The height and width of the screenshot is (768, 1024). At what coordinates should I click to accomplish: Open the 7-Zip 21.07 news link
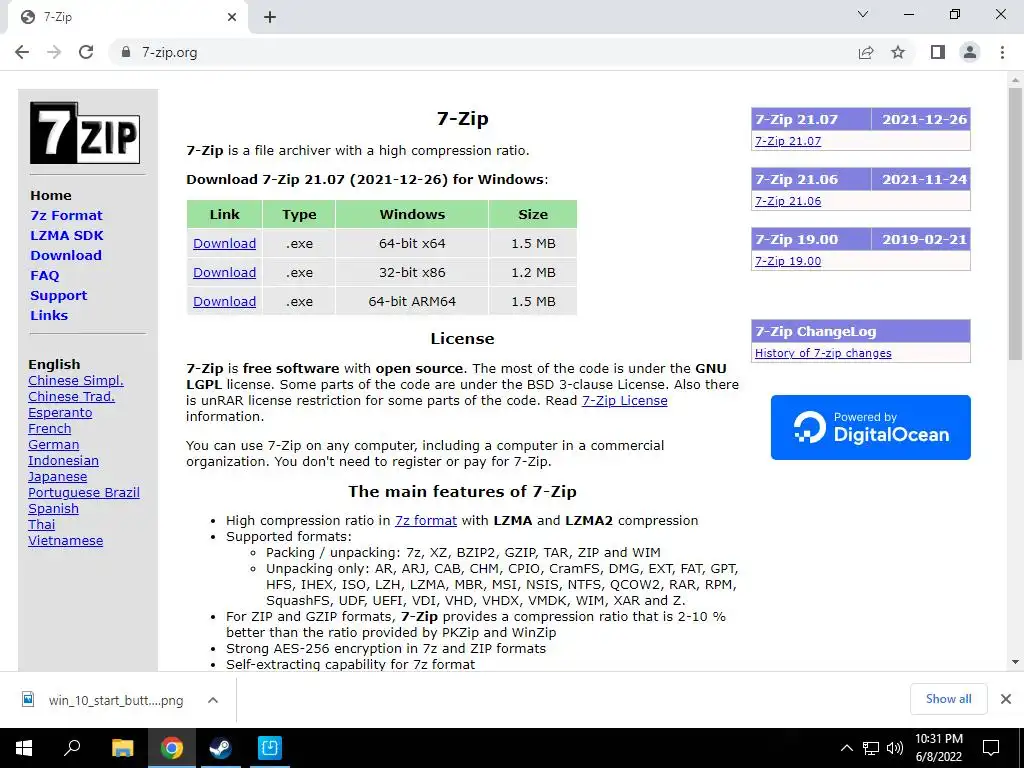coord(788,141)
